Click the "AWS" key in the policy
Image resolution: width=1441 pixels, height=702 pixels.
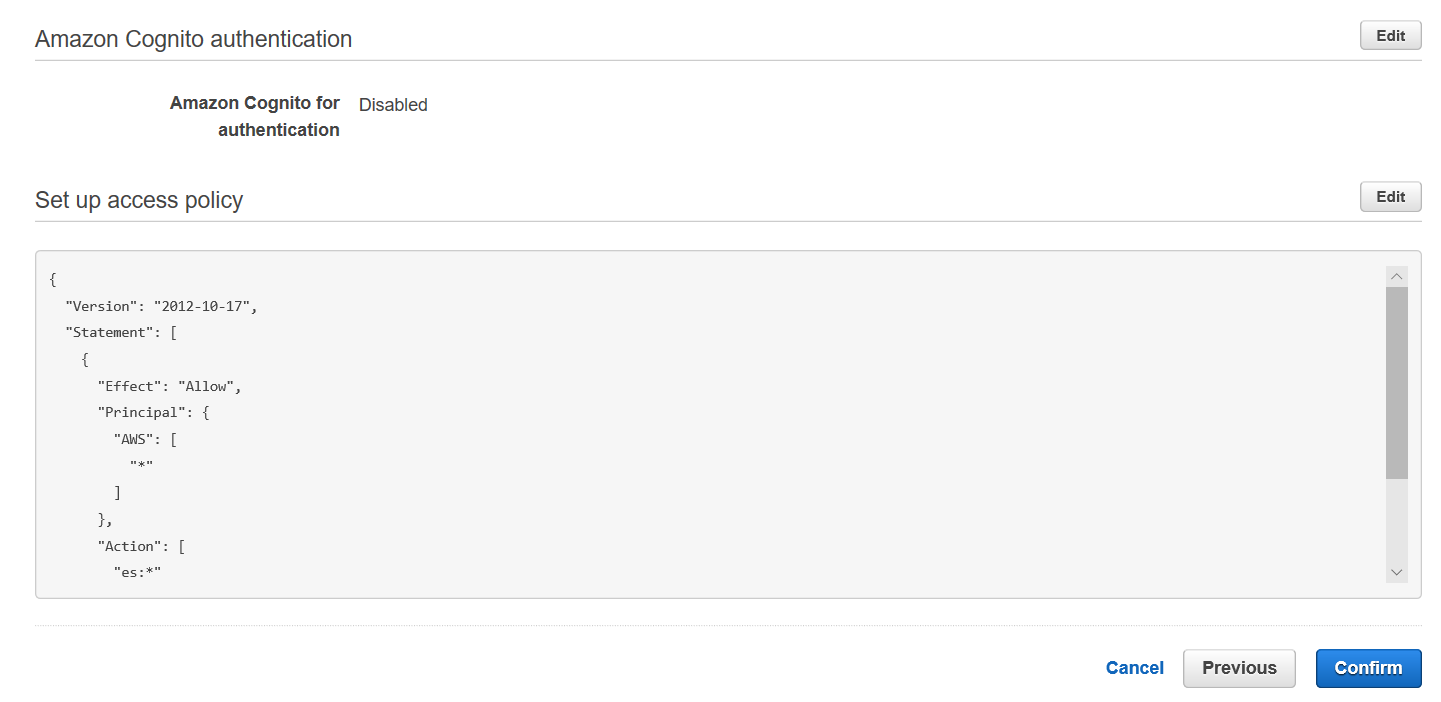coord(137,439)
